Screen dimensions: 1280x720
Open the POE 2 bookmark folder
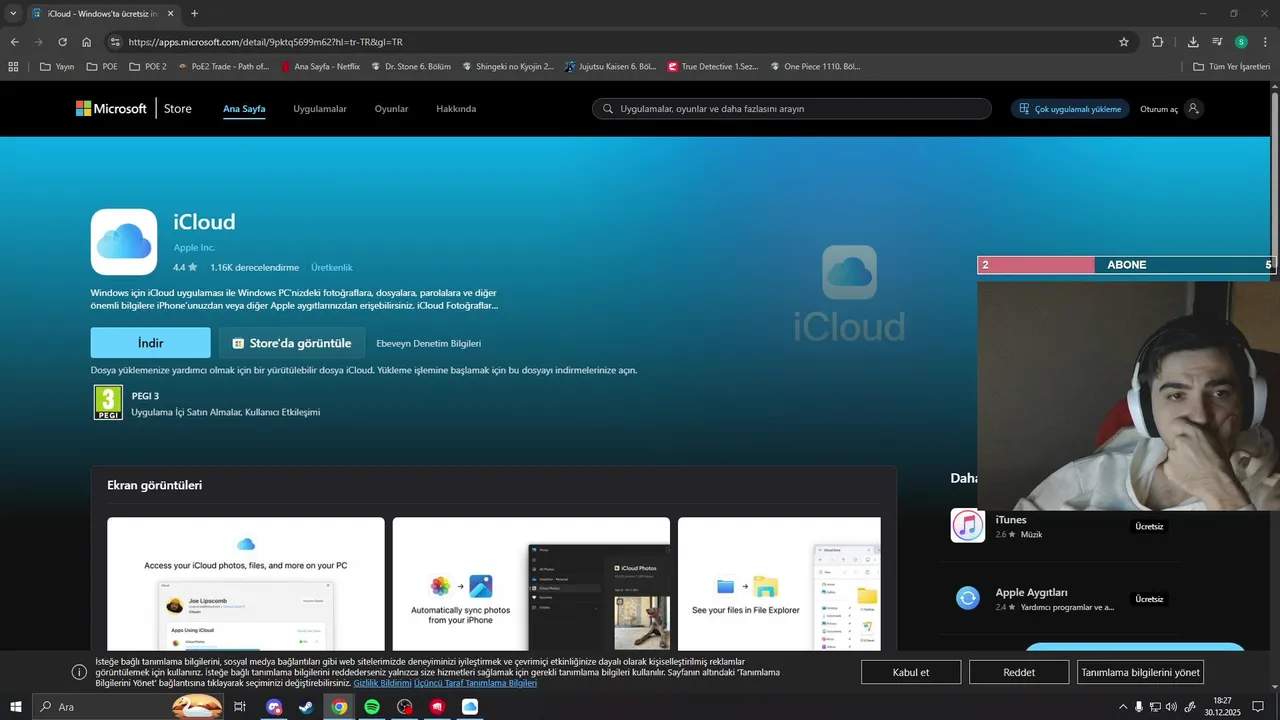[x=147, y=67]
